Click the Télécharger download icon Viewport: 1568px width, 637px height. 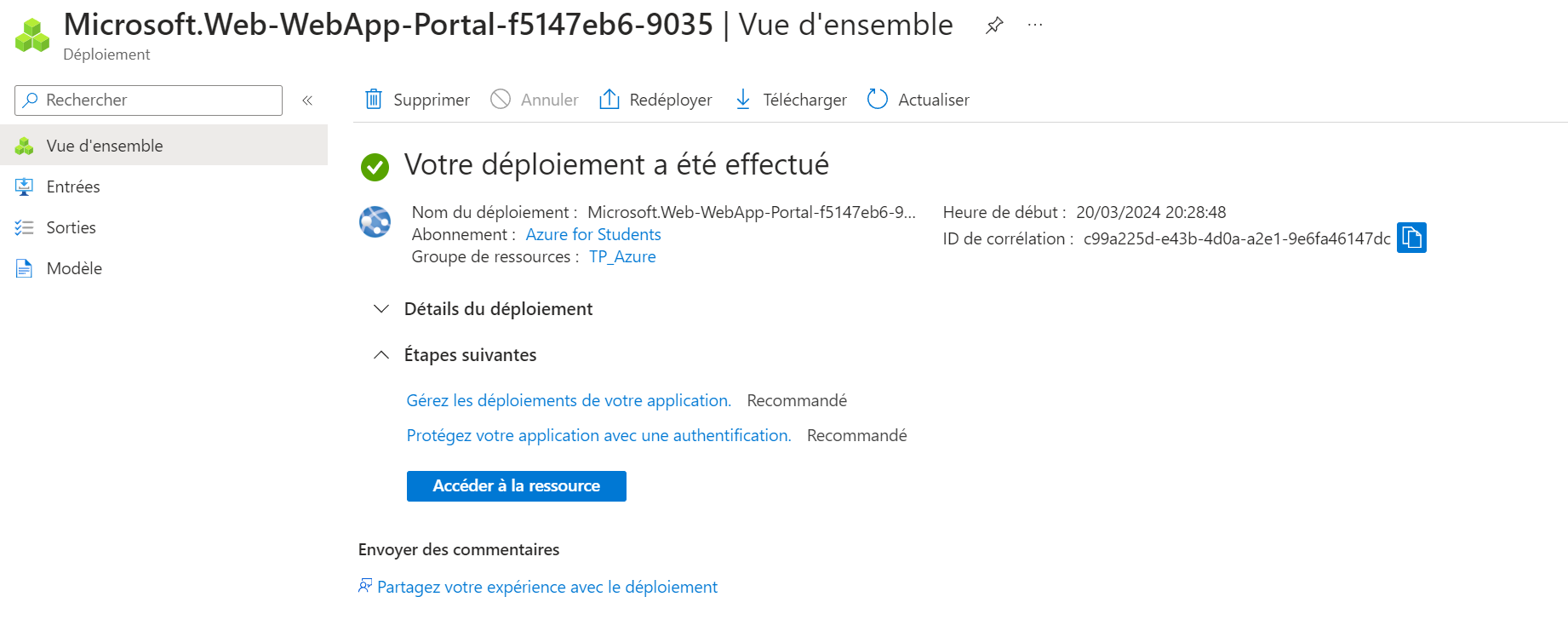click(743, 100)
